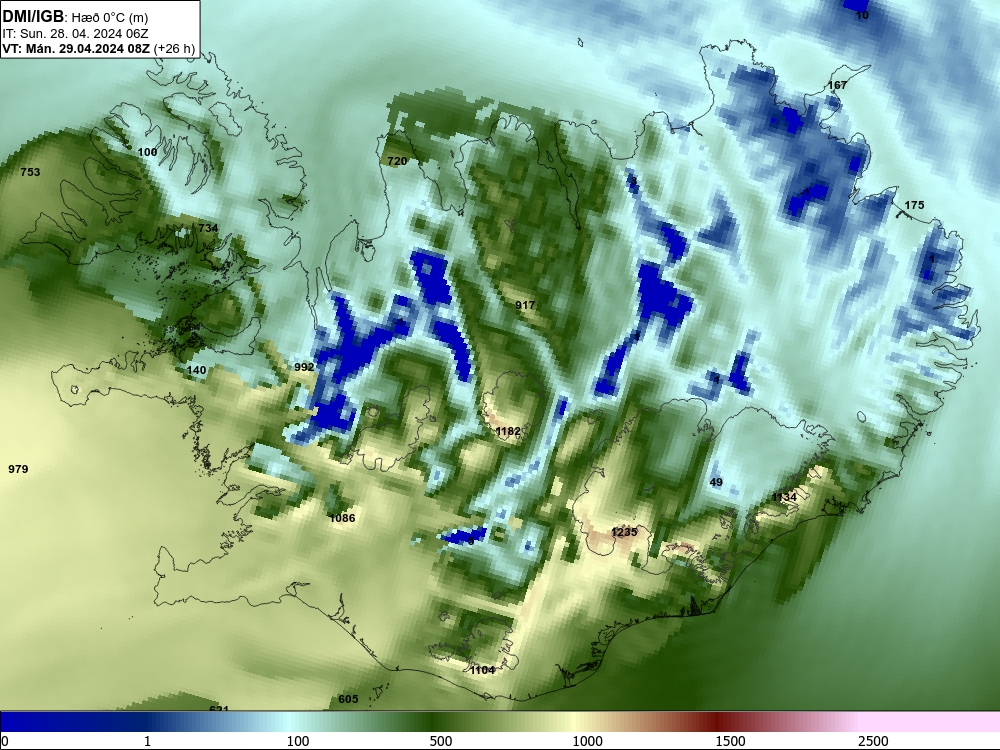Screen dimensions: 1000x750
Task: Click the 'Hæð 0°C (m)' parameter label
Action: coord(110,18)
